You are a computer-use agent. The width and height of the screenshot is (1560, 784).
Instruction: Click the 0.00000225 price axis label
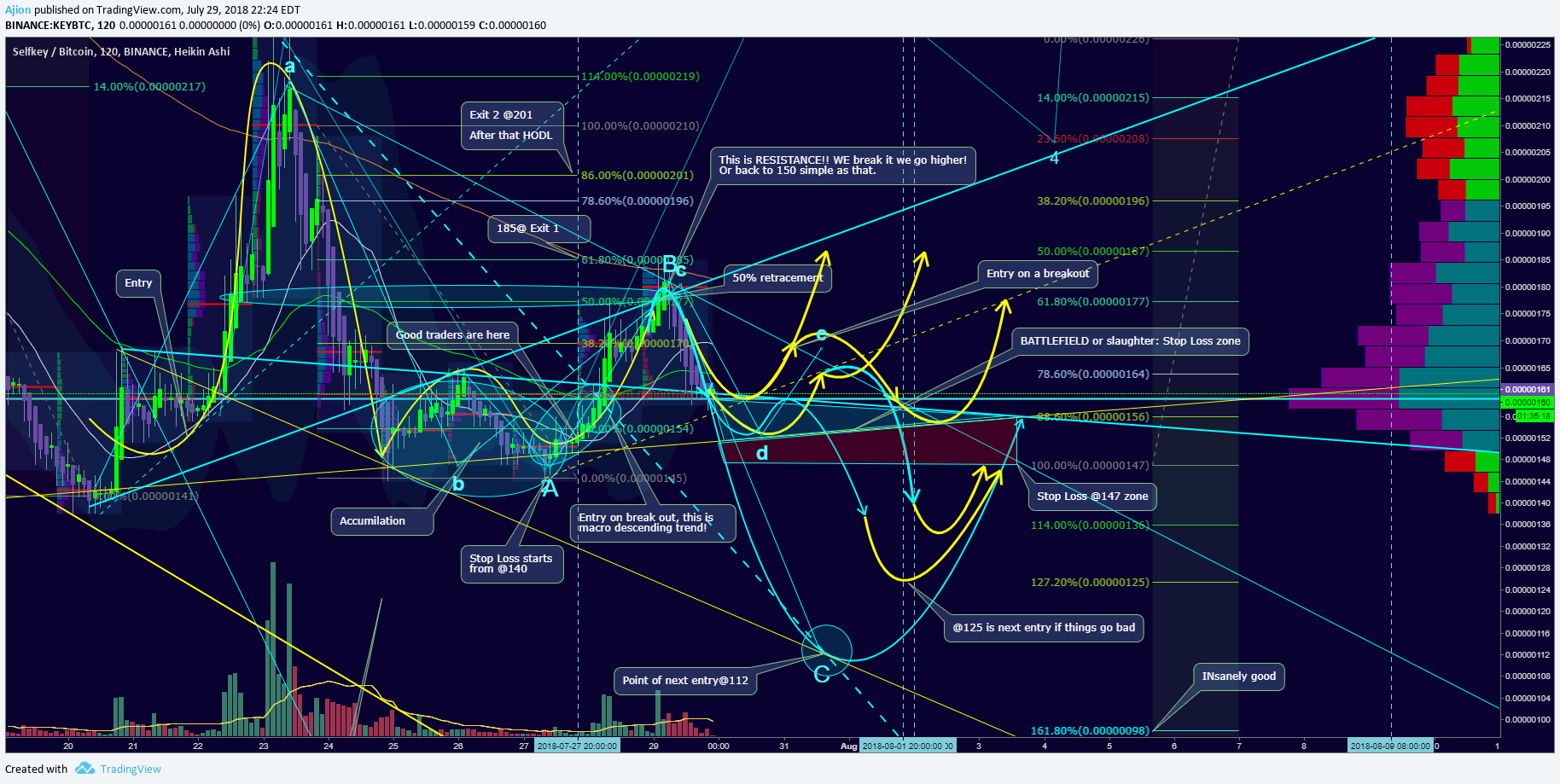[1528, 45]
